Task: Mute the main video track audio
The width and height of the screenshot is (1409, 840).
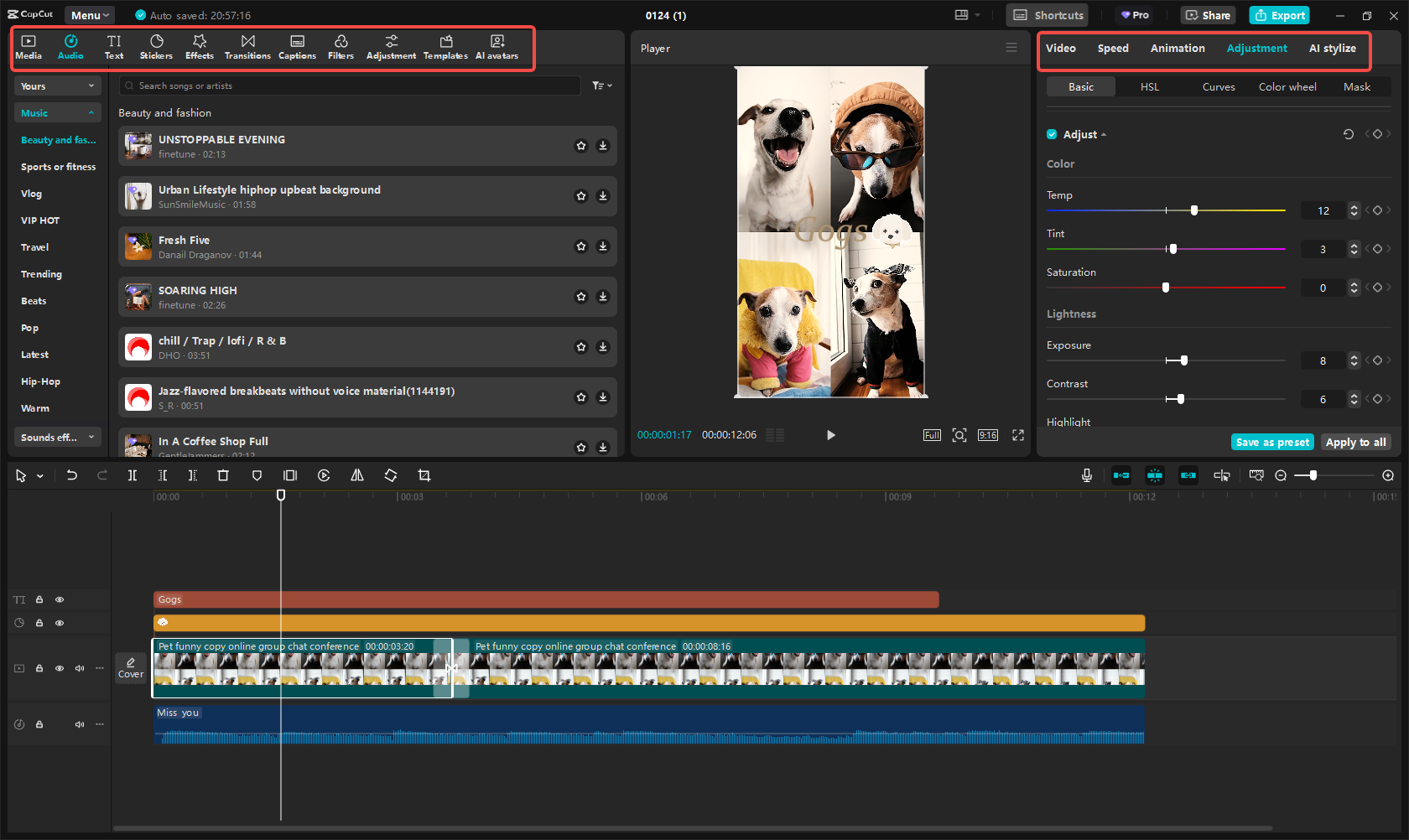Action: 80,668
